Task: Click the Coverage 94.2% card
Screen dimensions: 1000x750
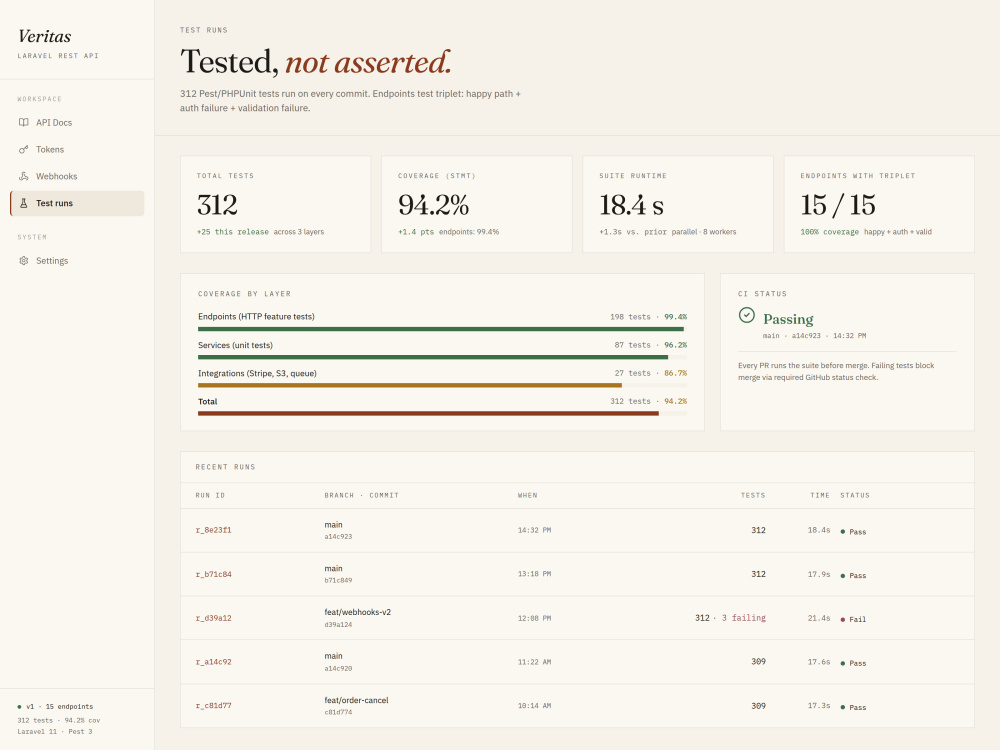Action: [x=476, y=204]
